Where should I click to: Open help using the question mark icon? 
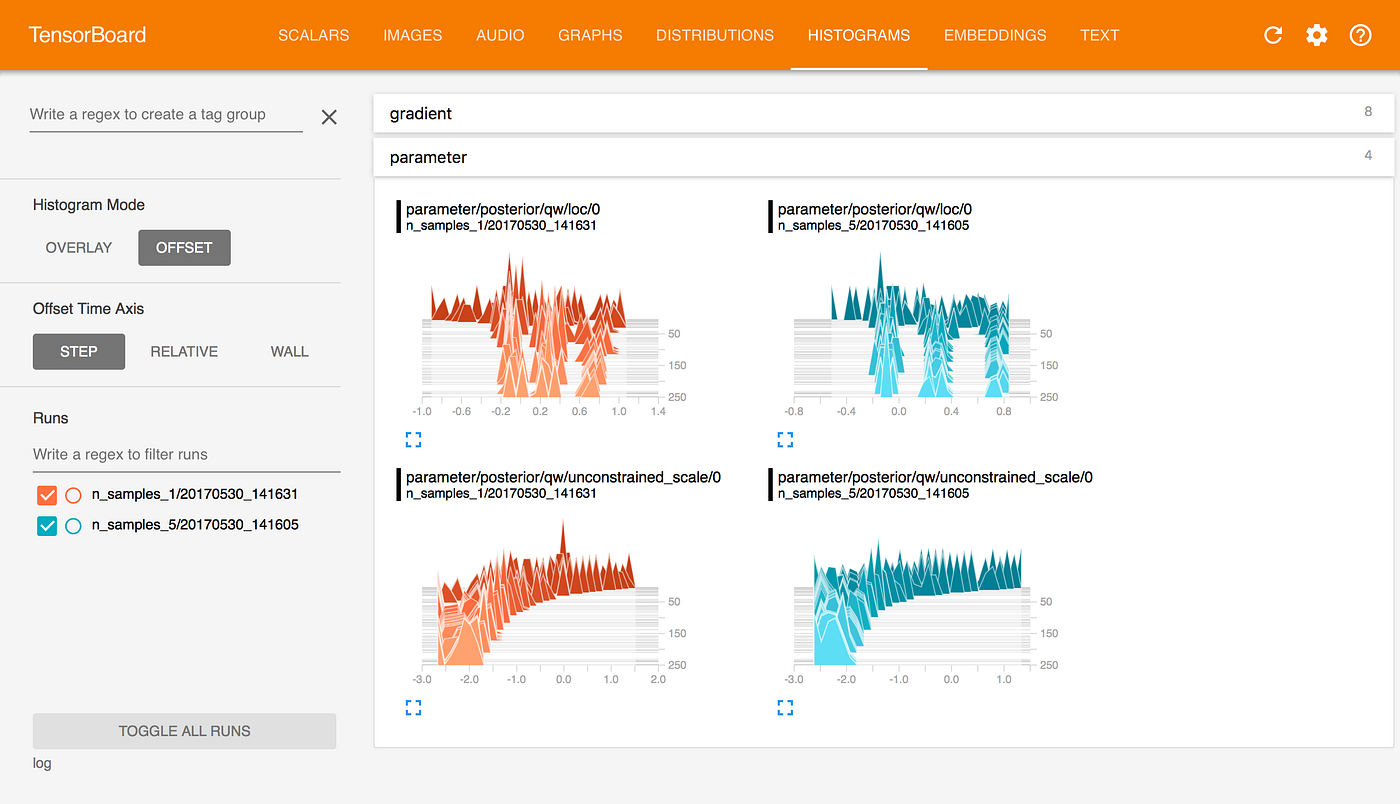[1360, 35]
